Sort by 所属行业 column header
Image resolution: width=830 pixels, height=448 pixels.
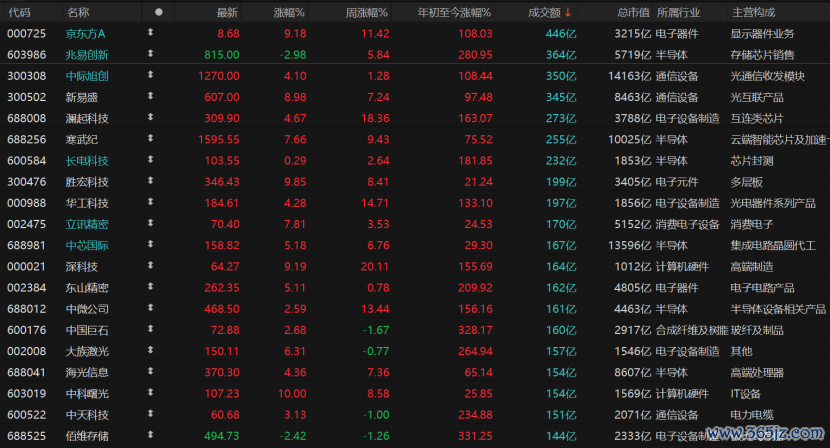pos(678,13)
